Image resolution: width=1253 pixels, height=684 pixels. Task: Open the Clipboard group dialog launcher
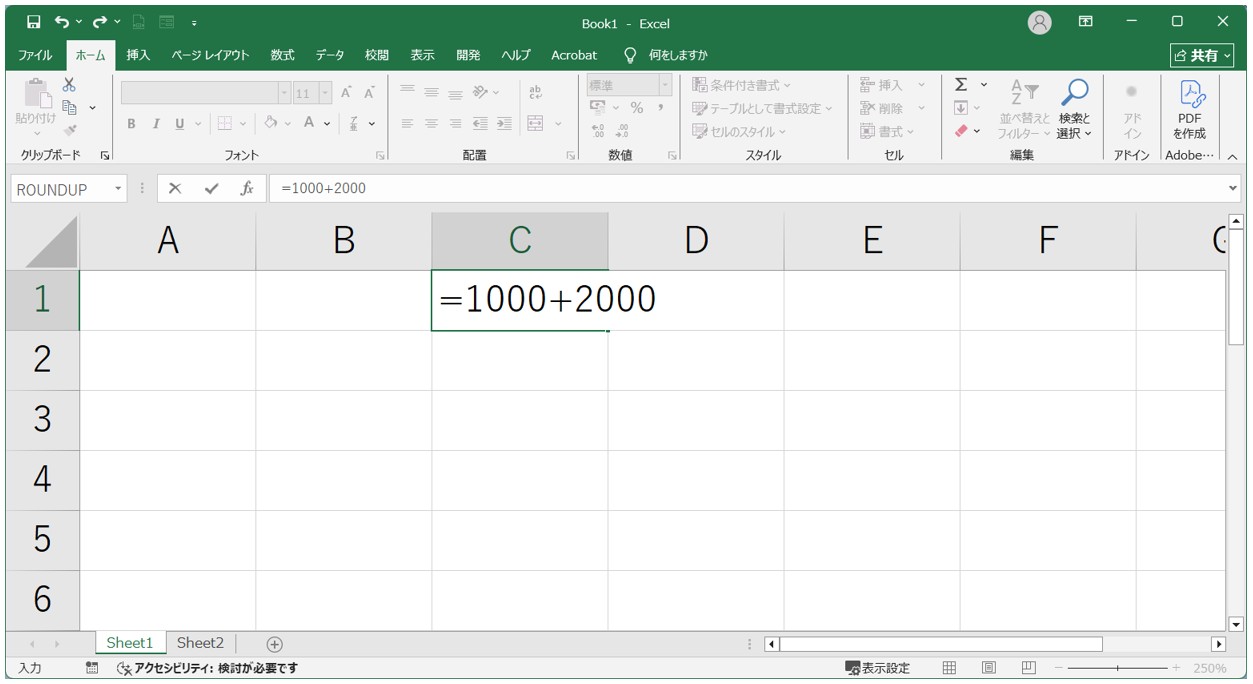[x=105, y=156]
